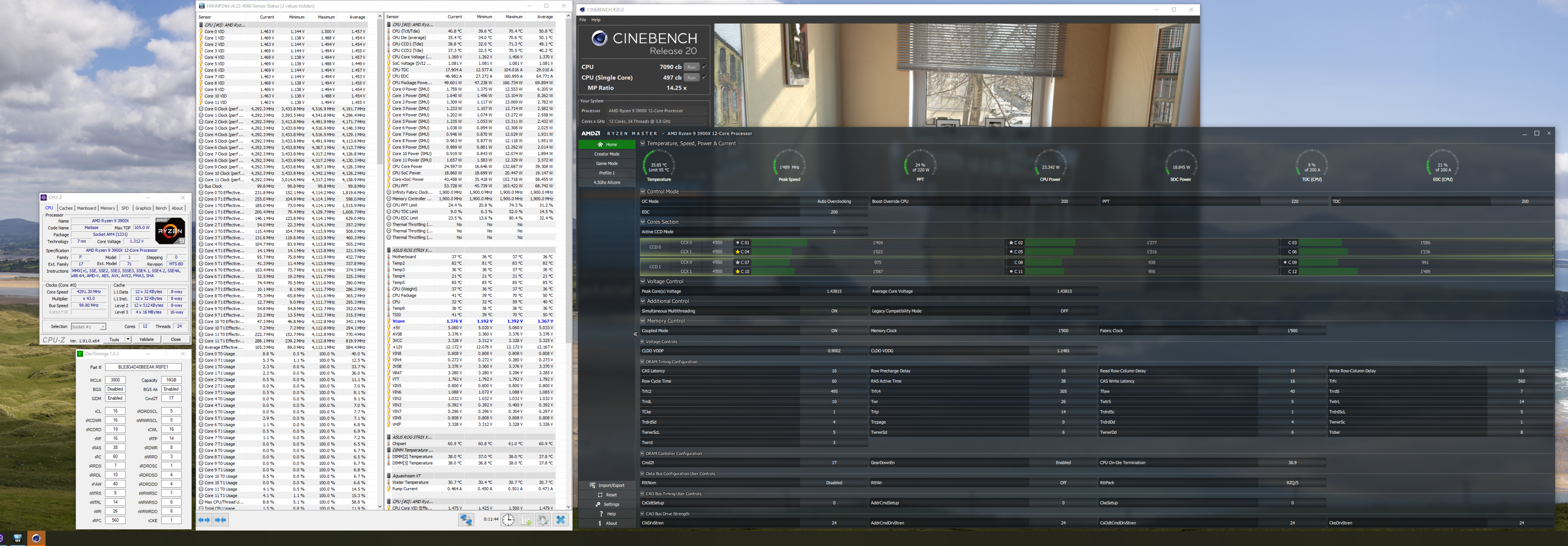Image resolution: width=1568 pixels, height=546 pixels.
Task: Click the HWiNFO network monitoring computers icon
Action: pos(465,520)
